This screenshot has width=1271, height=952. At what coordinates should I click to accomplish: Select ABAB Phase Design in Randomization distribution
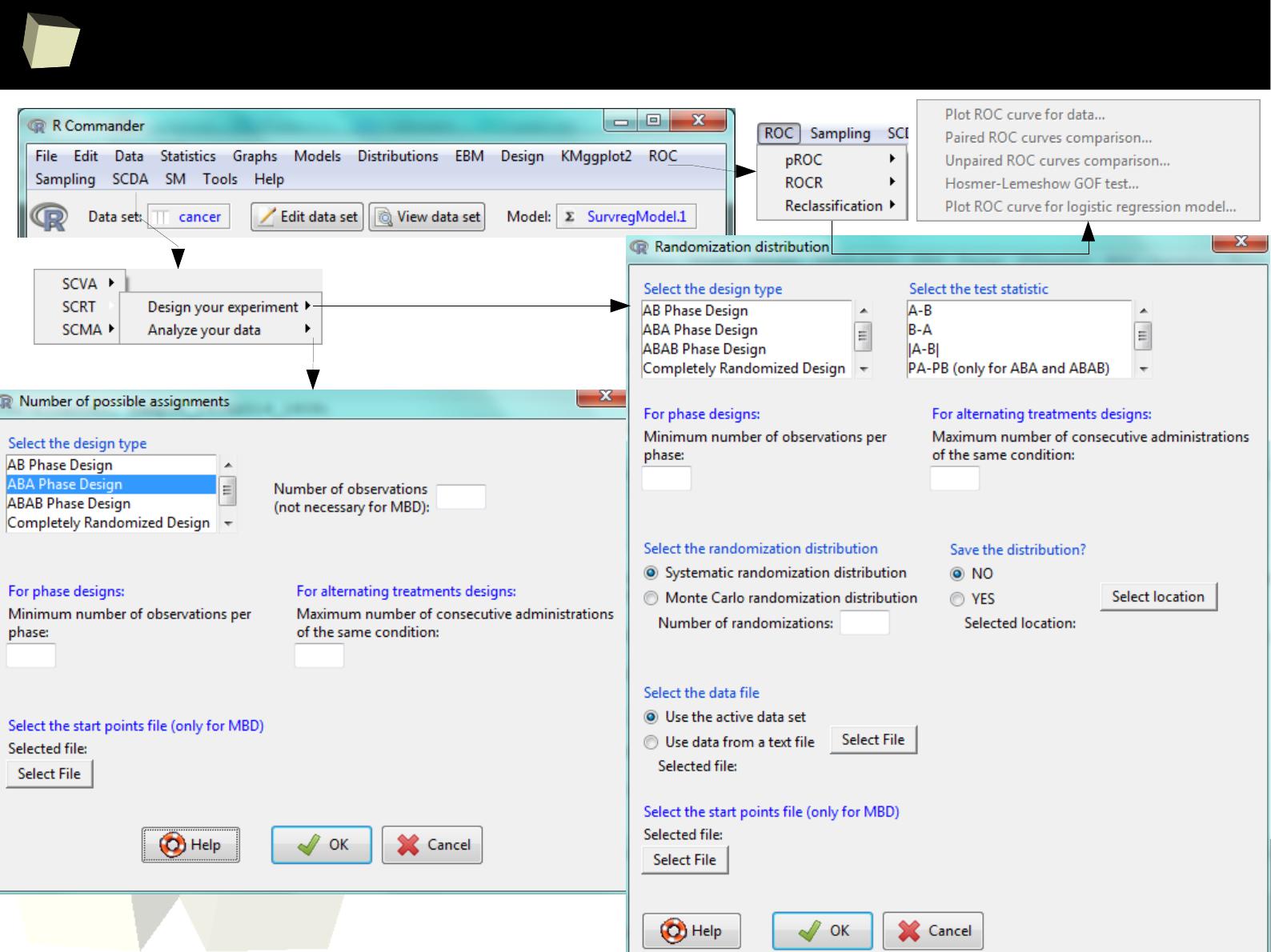pos(747,349)
